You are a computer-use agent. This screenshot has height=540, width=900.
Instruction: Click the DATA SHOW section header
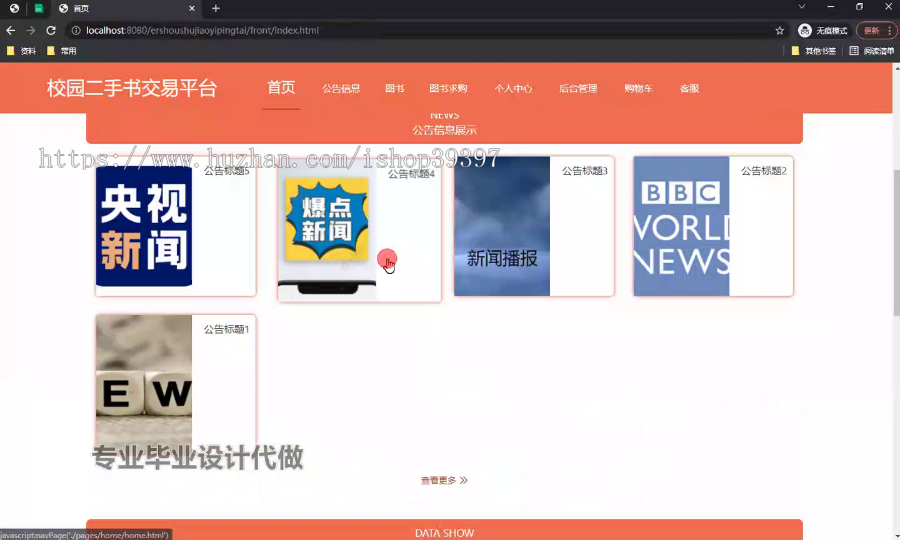(444, 533)
